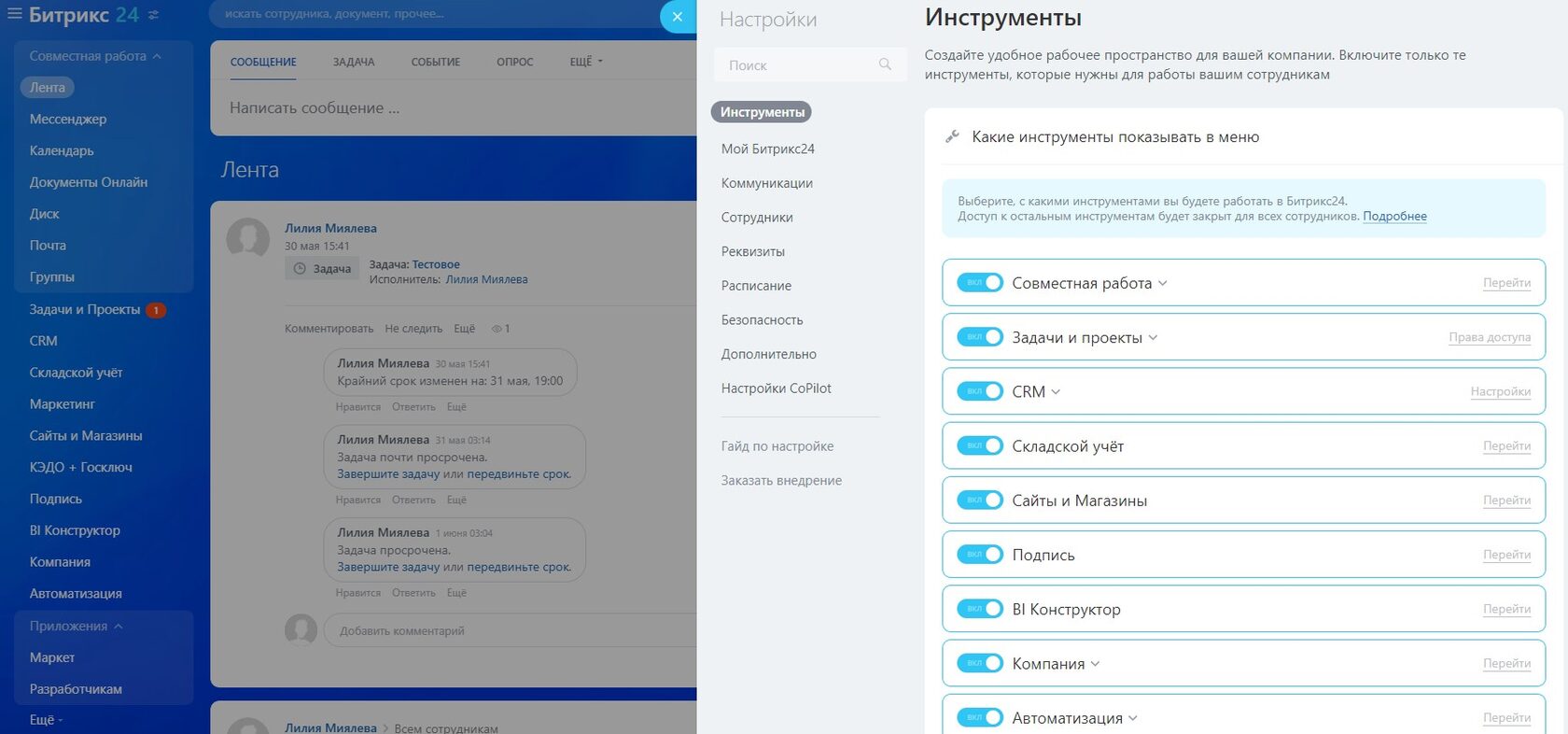Open Коммуникации settings section
Viewport: 1568px width, 734px height.
pyautogui.click(x=766, y=183)
